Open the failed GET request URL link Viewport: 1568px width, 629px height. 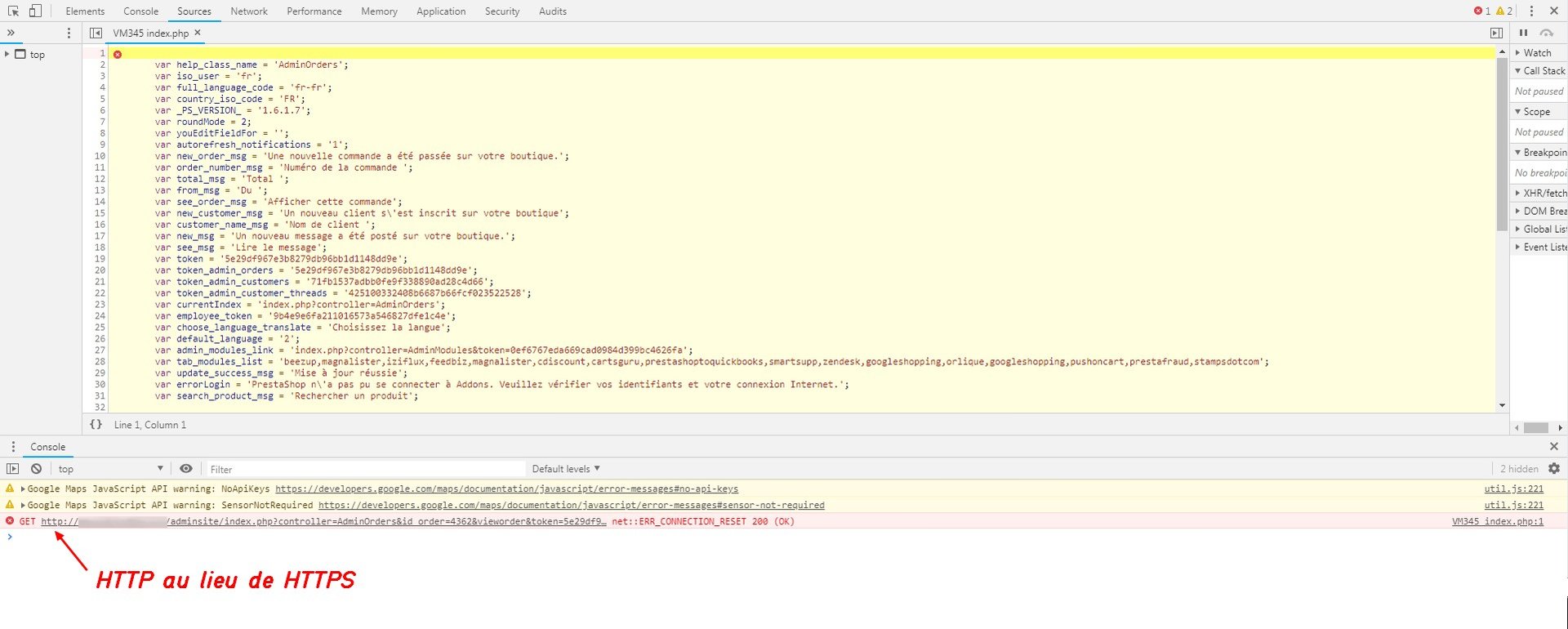point(323,521)
